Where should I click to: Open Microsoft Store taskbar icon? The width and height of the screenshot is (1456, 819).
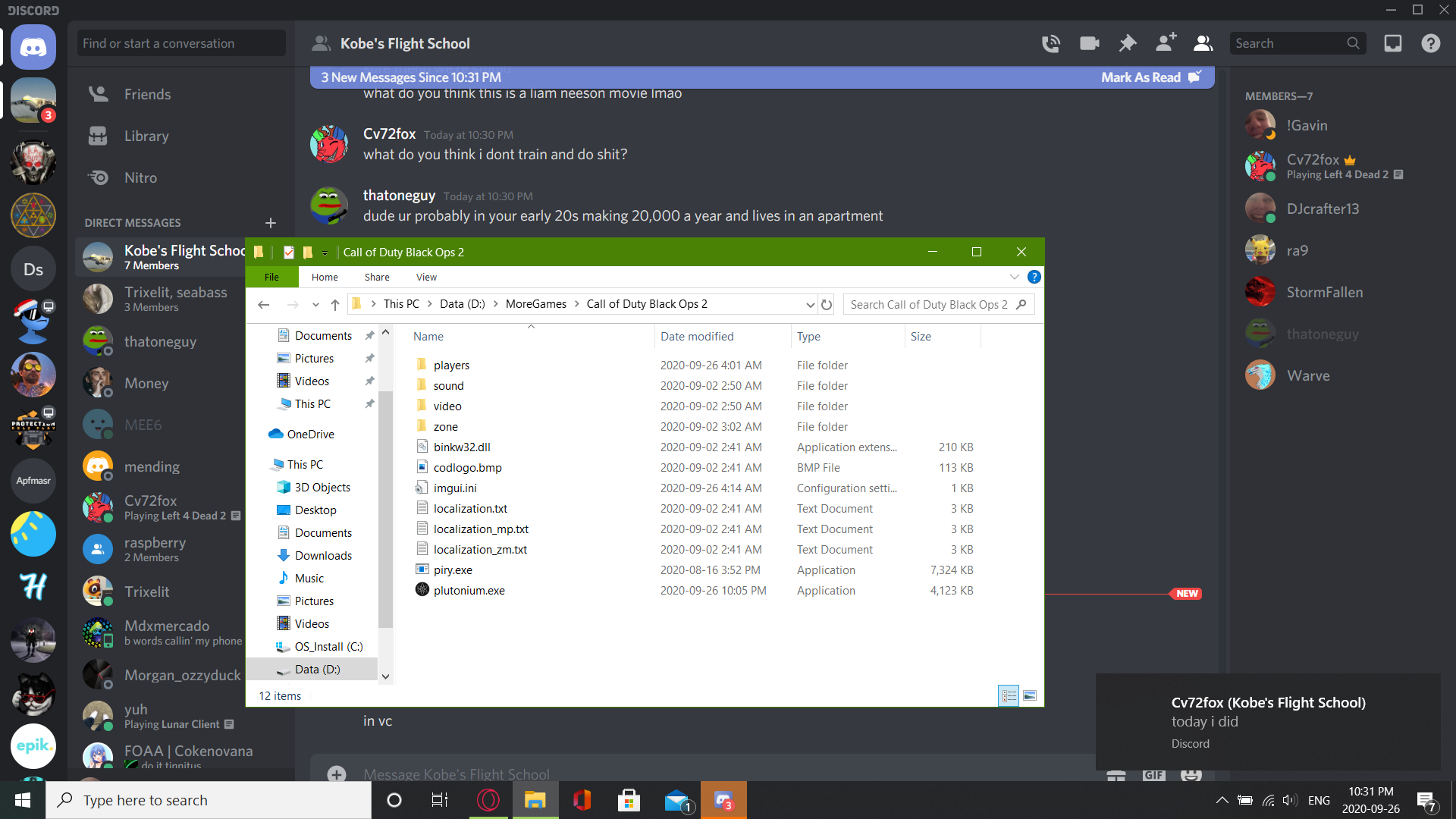click(x=629, y=800)
